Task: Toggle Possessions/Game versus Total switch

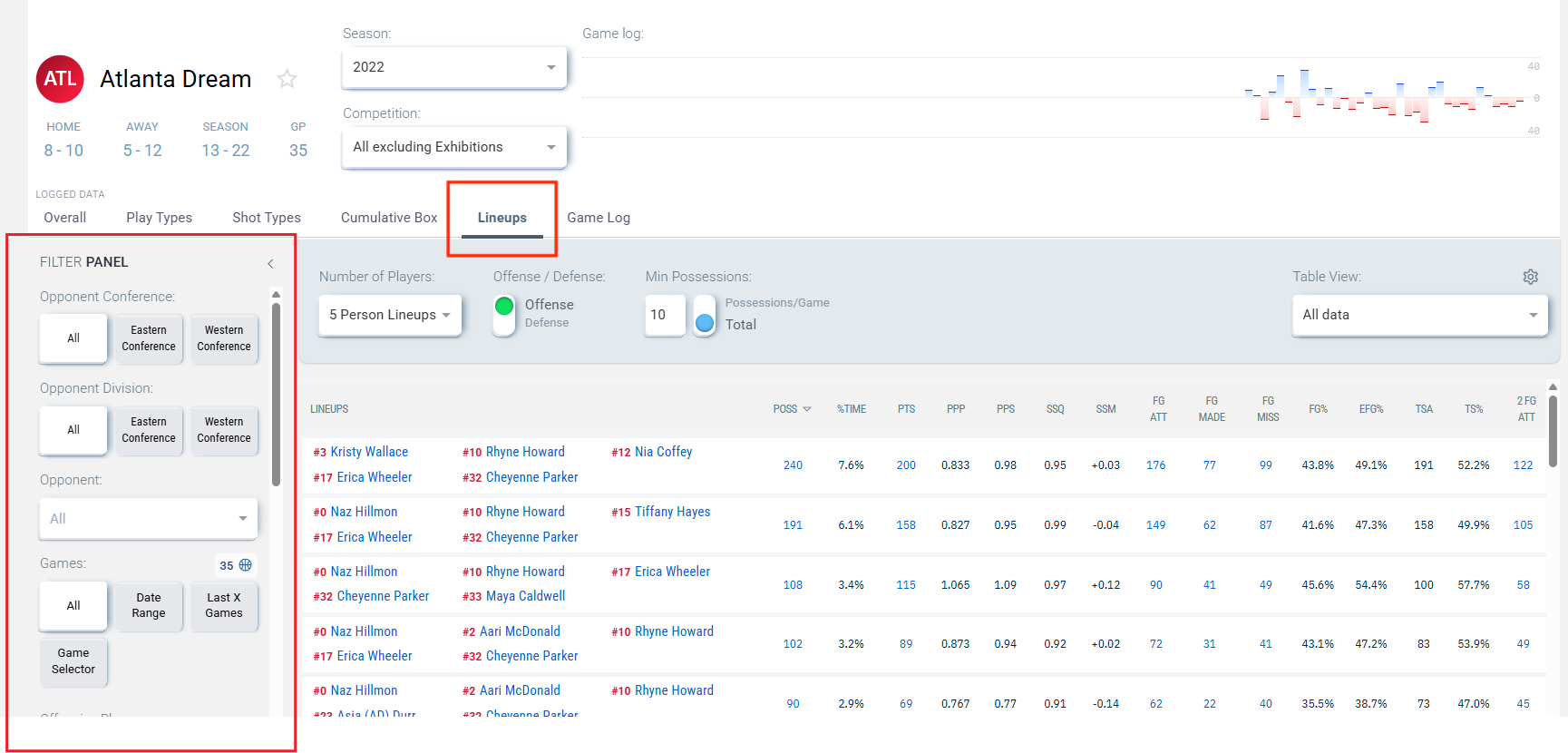Action: (x=704, y=315)
